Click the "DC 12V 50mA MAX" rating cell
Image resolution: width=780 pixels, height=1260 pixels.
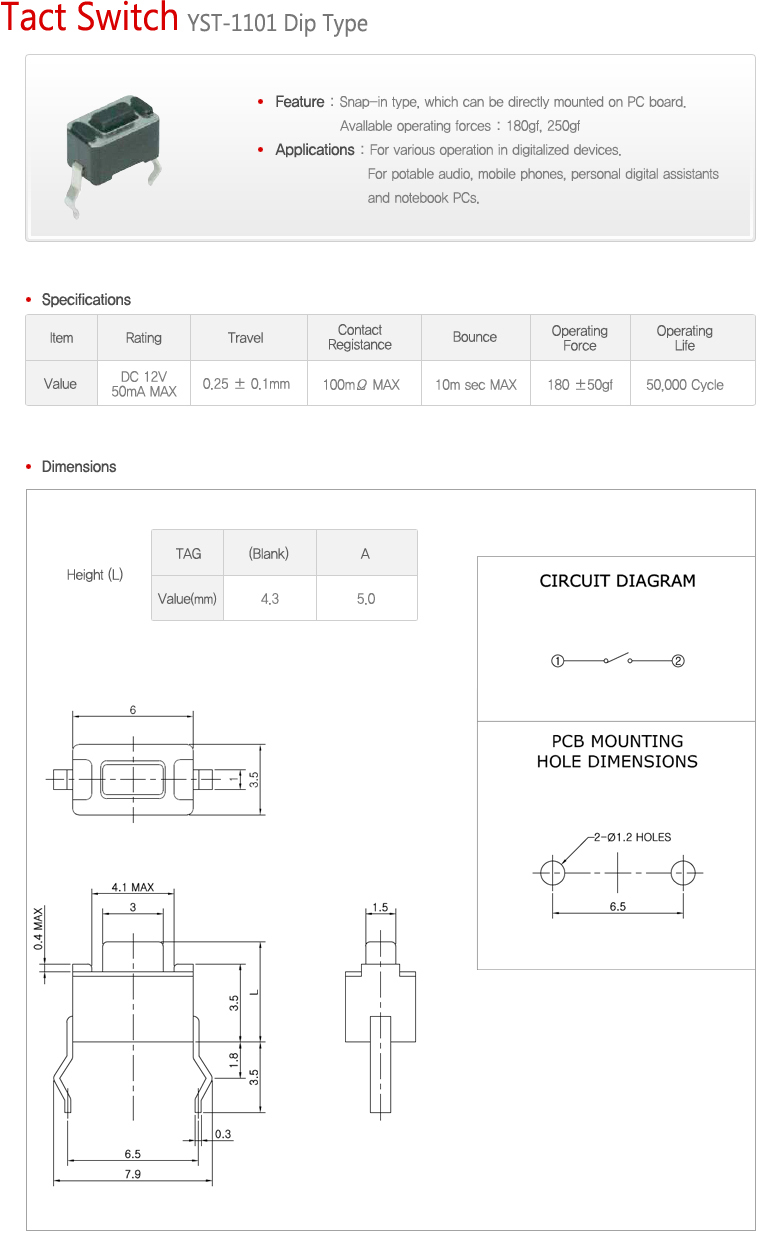[x=143, y=384]
